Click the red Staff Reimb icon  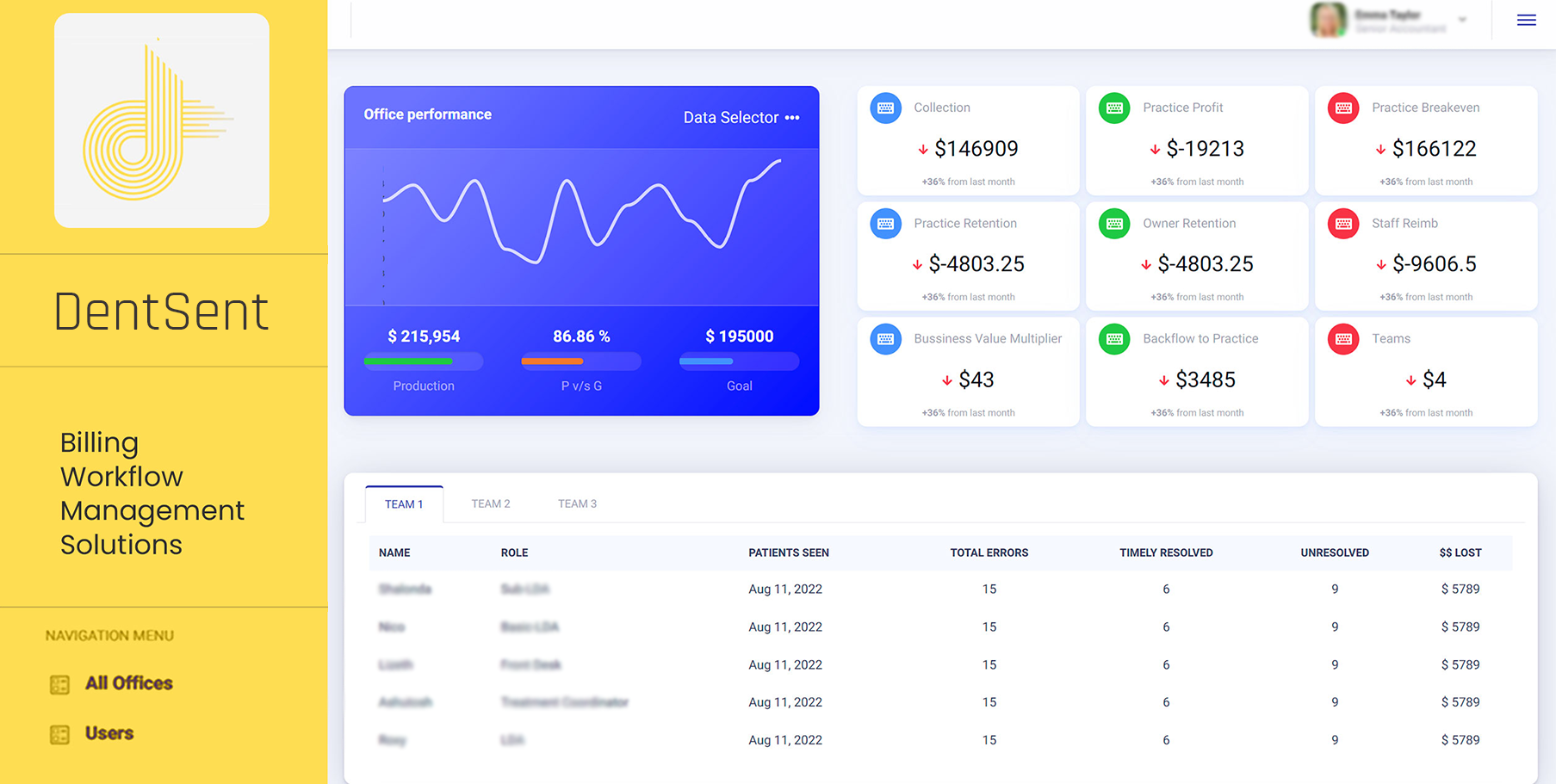1343,224
